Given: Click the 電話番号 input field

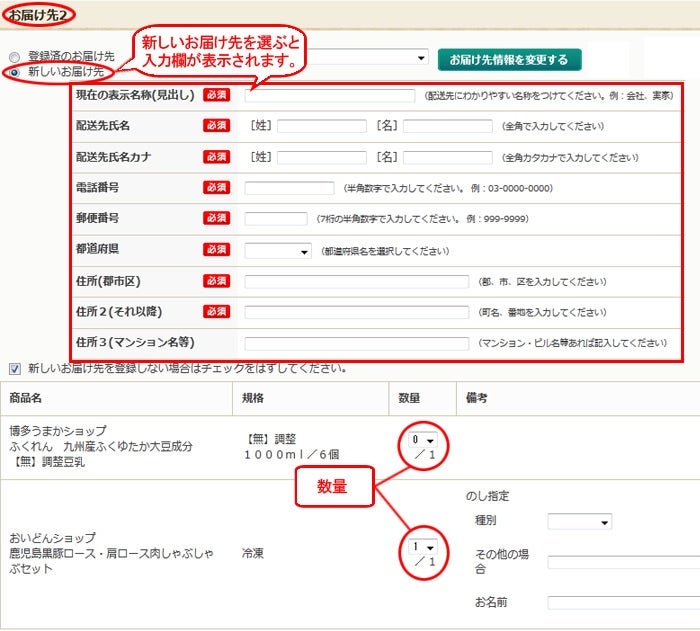Looking at the screenshot, I should coord(289,188).
